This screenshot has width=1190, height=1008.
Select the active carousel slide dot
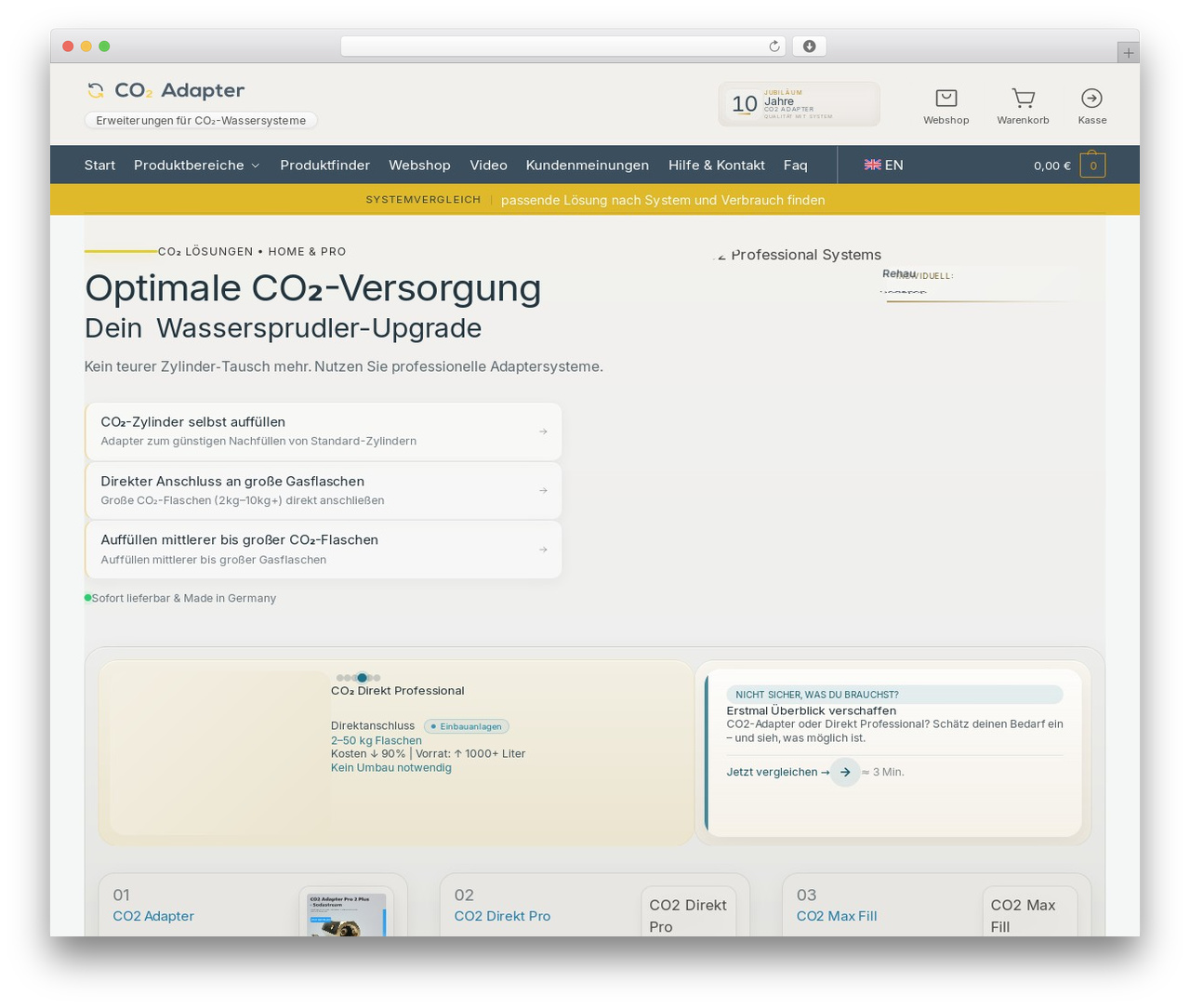362,678
